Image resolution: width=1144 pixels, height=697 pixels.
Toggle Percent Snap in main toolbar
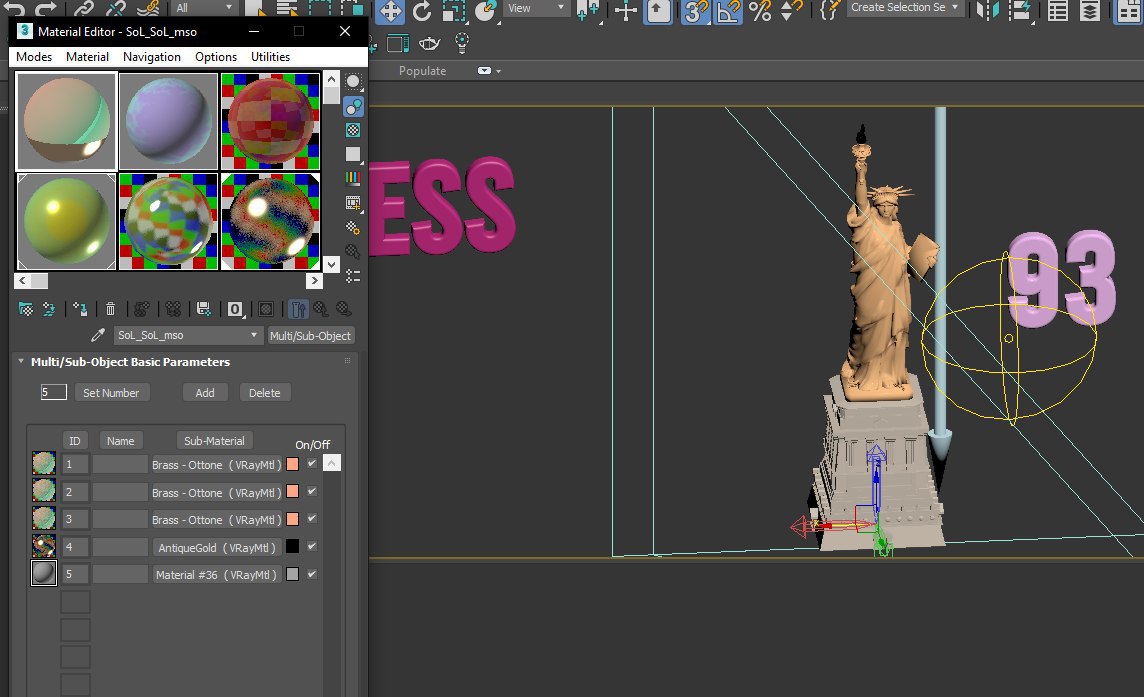click(760, 11)
